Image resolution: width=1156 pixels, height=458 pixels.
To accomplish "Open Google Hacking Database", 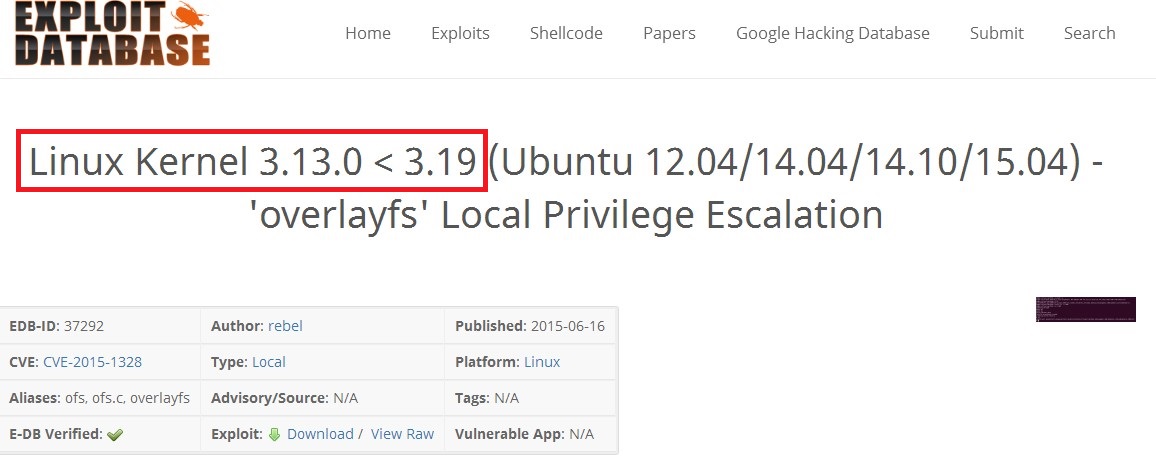I will coord(832,33).
